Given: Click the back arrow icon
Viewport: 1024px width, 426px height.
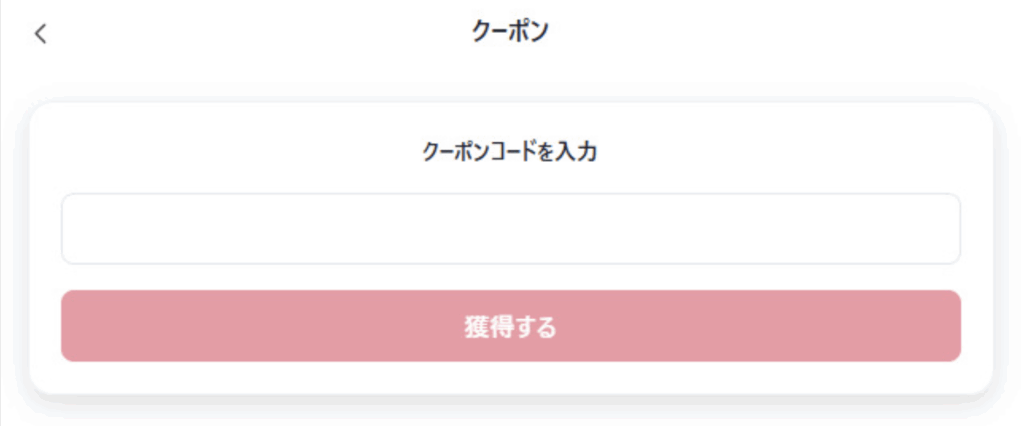Looking at the screenshot, I should point(40,33).
